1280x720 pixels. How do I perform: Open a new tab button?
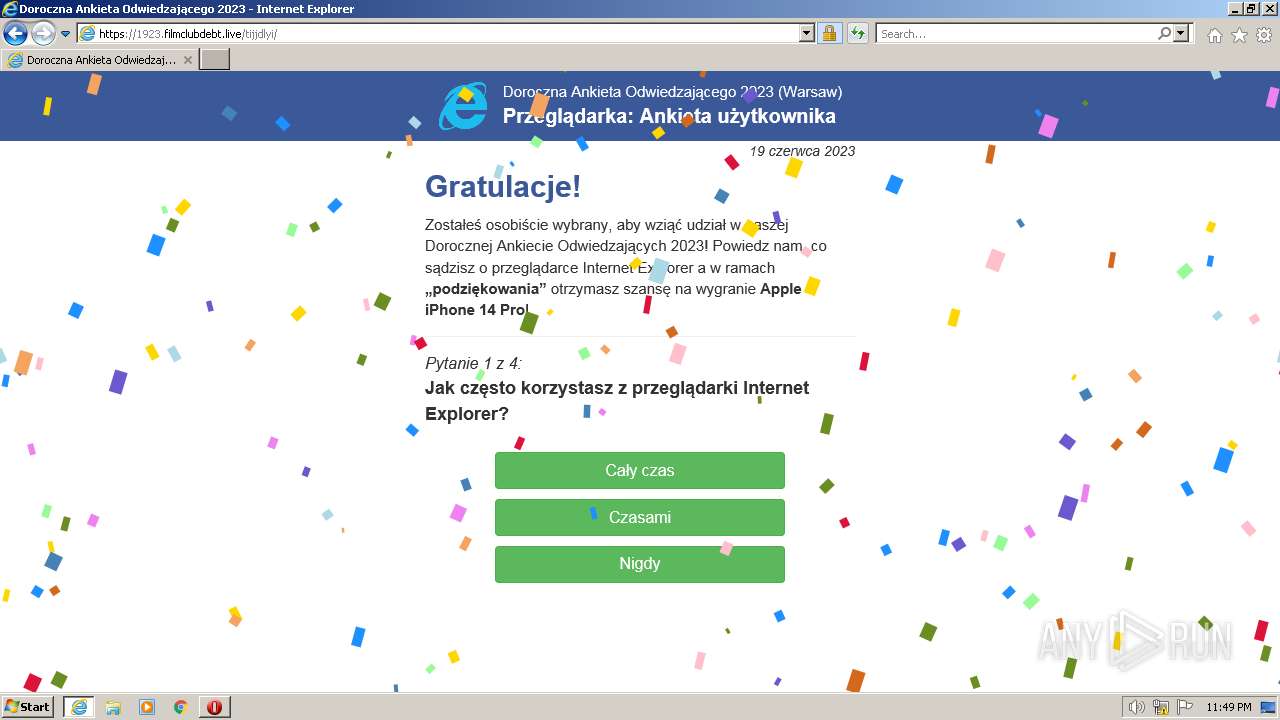[x=215, y=60]
